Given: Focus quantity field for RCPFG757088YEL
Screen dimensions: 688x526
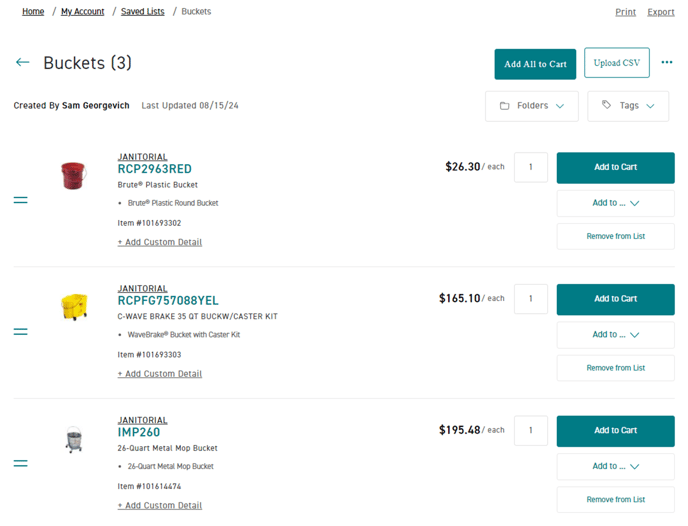Looking at the screenshot, I should point(530,299).
